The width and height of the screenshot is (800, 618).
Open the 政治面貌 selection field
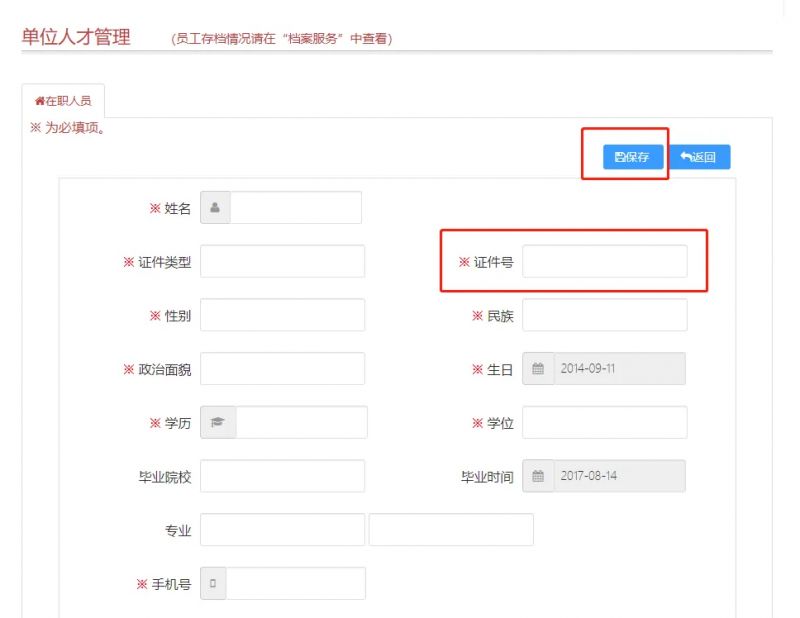[282, 368]
